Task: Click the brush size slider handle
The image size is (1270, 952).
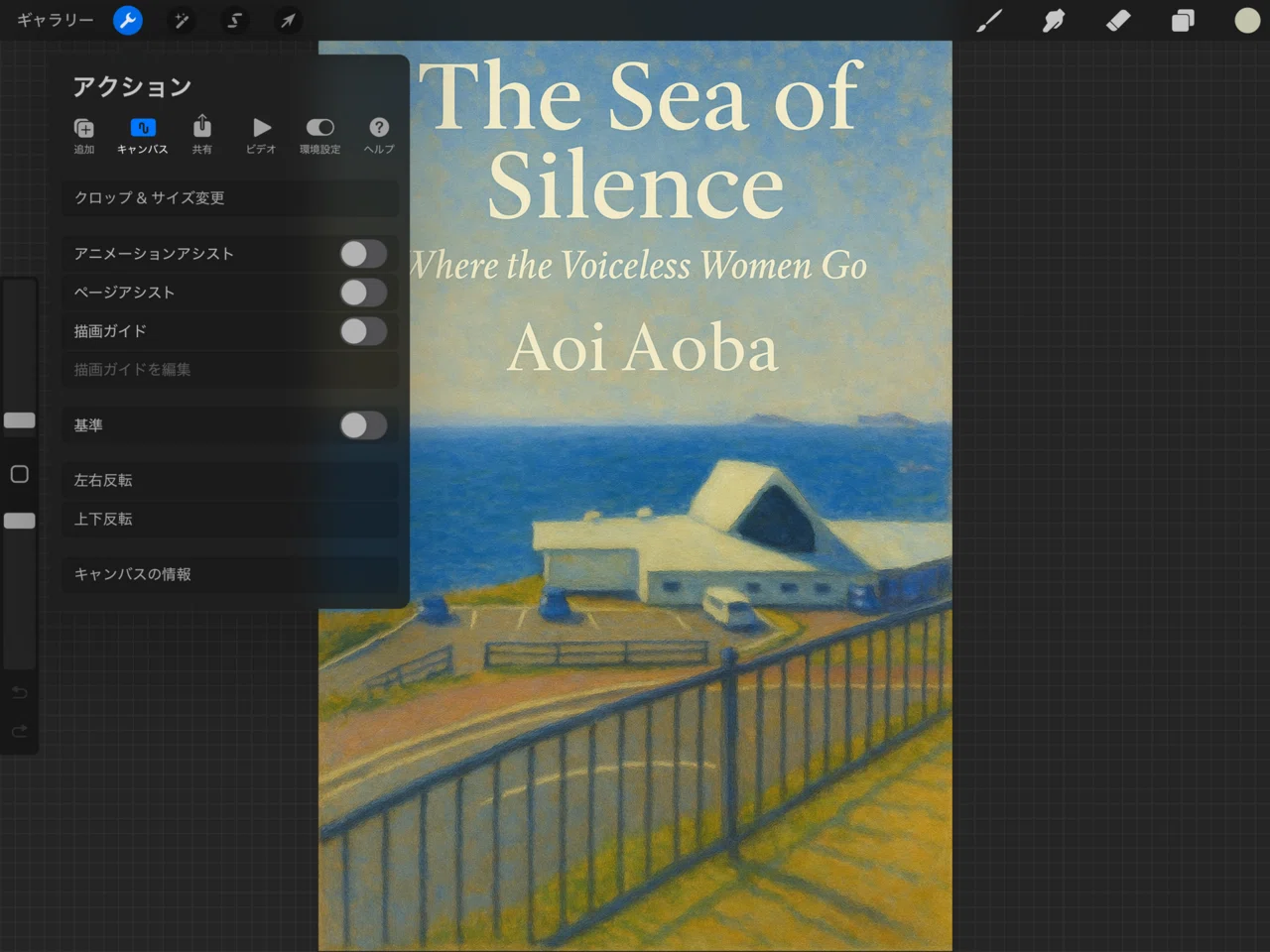Action: [19, 420]
